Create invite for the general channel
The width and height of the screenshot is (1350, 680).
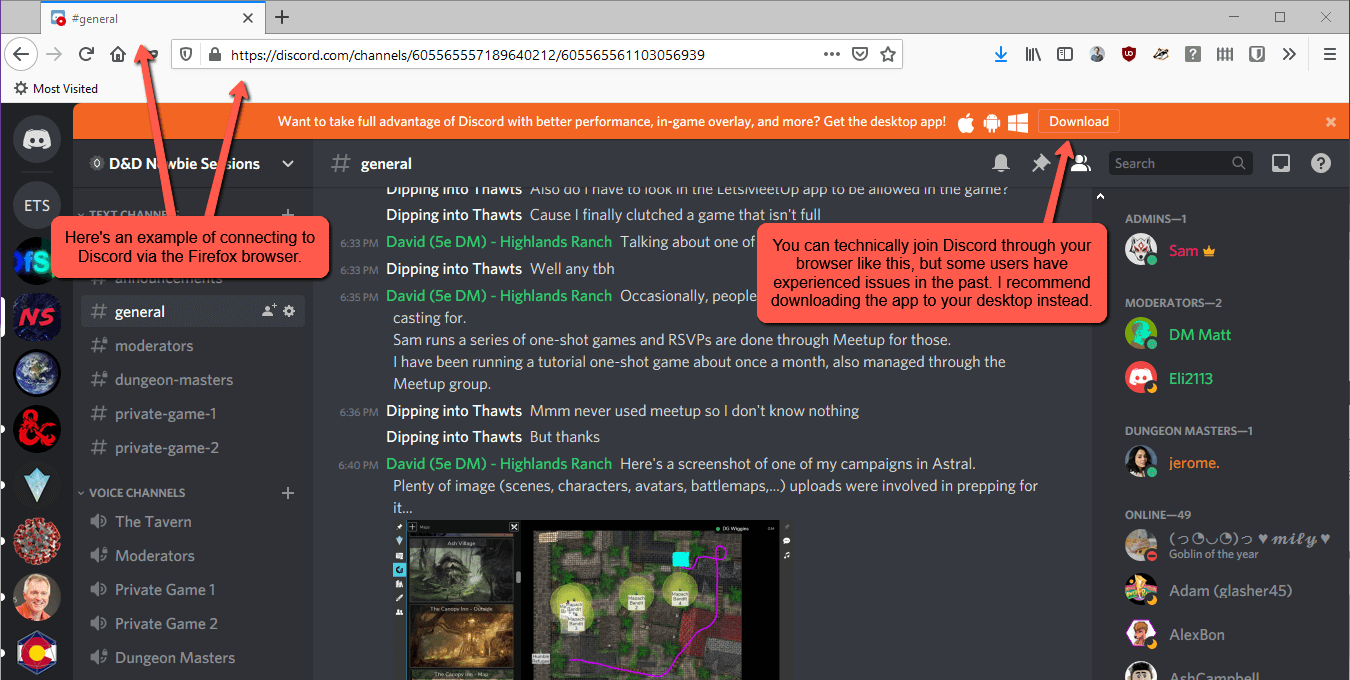[x=268, y=311]
